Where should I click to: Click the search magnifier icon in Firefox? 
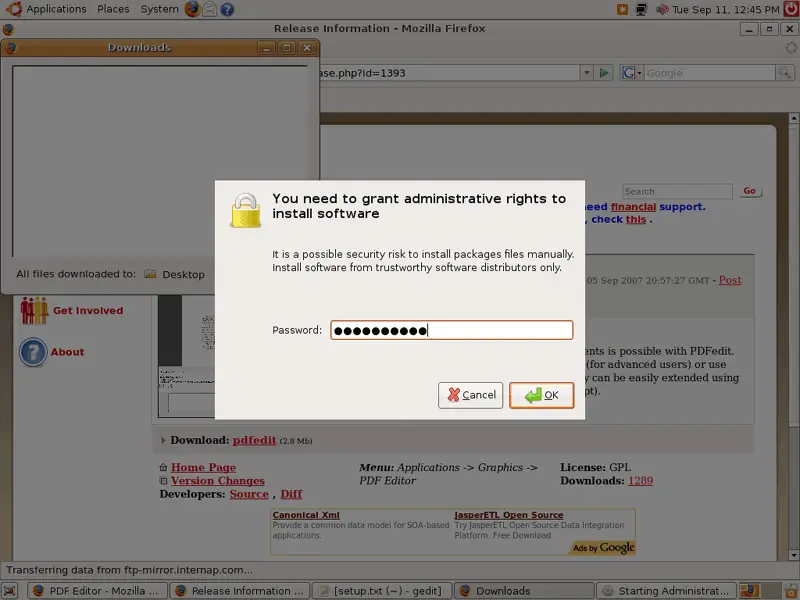click(x=784, y=73)
